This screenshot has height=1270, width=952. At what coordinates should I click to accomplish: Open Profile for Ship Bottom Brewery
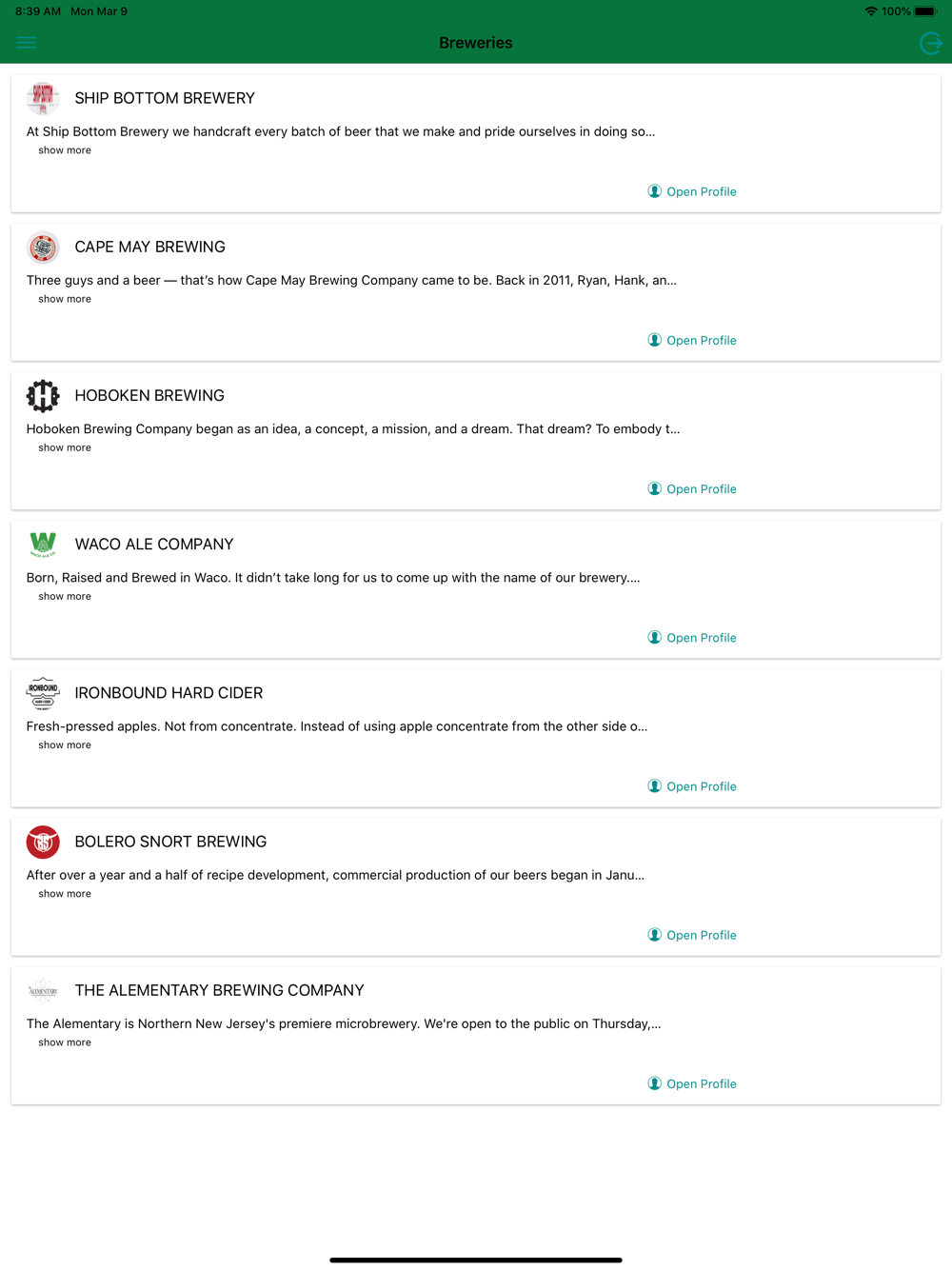pos(692,191)
